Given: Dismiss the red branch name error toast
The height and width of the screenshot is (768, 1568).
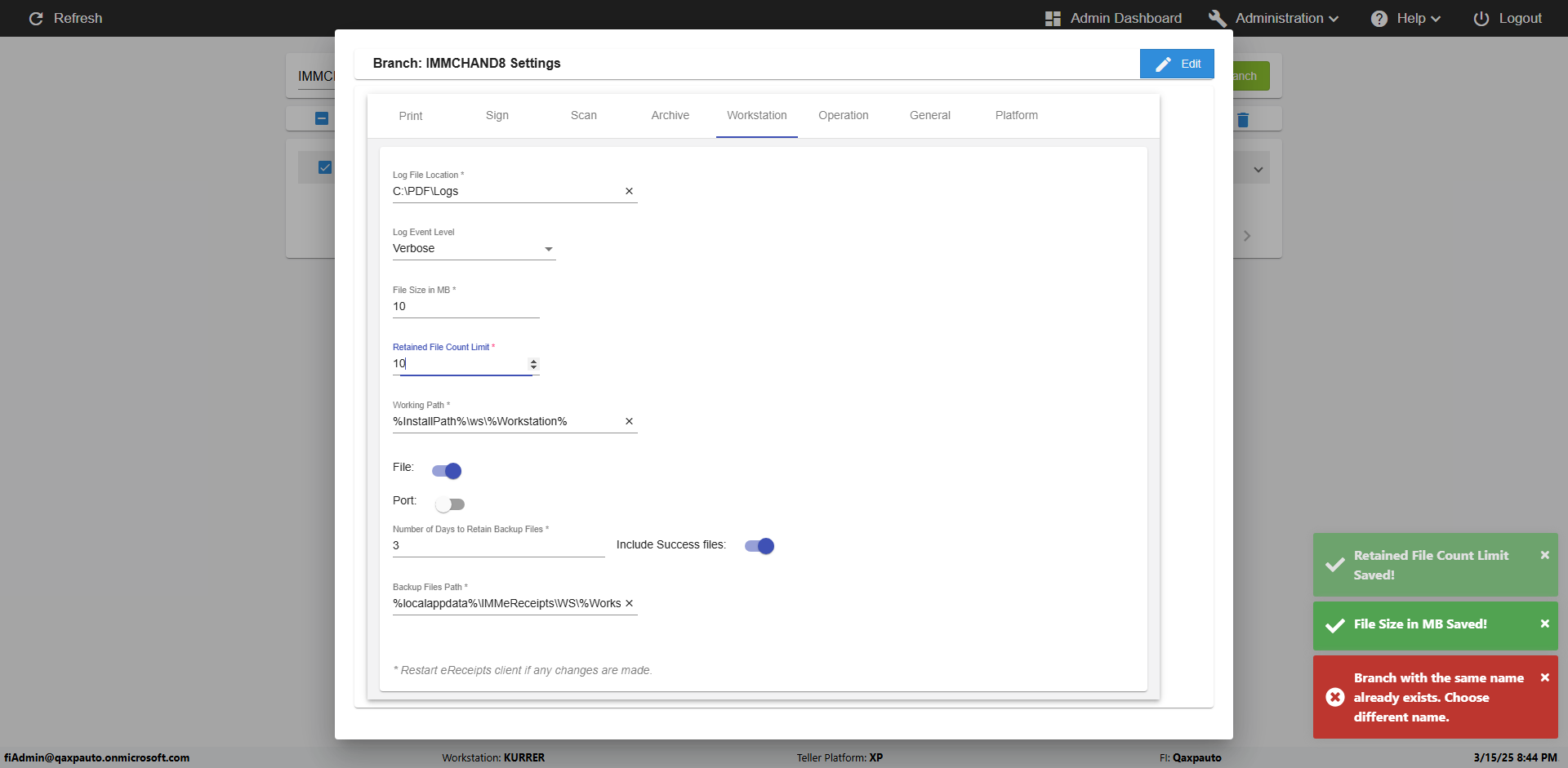Looking at the screenshot, I should click(1544, 677).
